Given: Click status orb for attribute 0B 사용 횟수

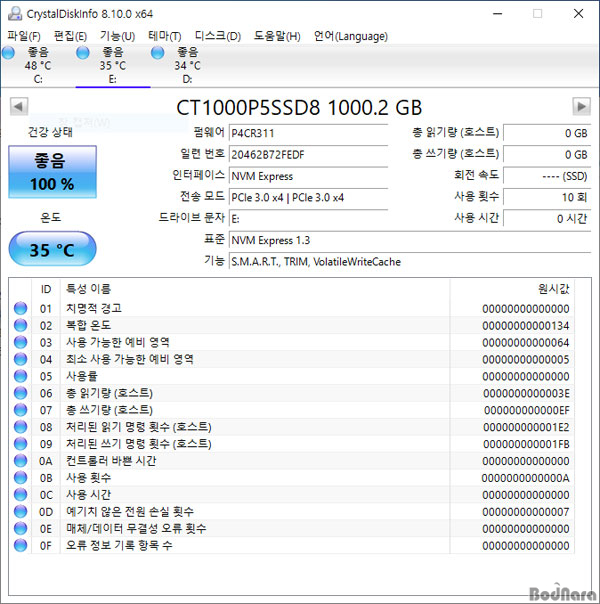Looking at the screenshot, I should pyautogui.click(x=20, y=478).
